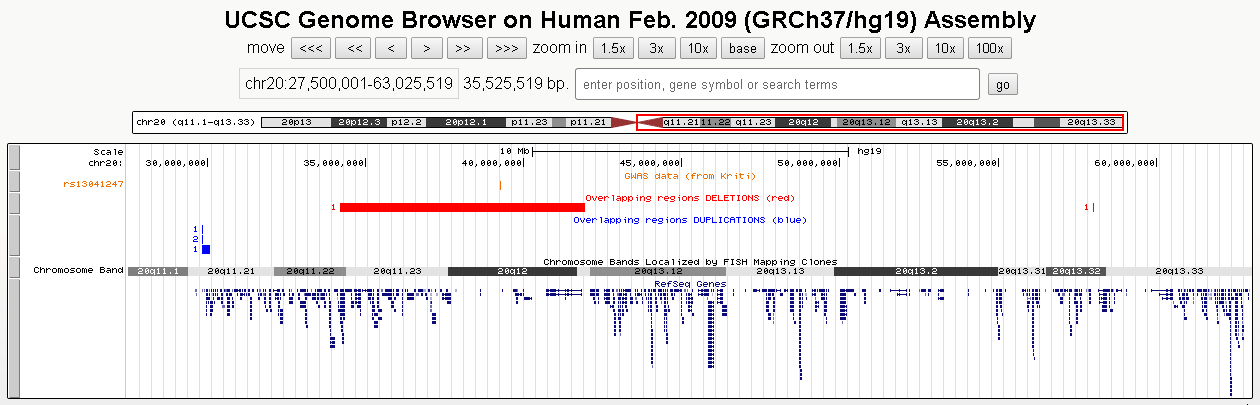Zoom out 3x on the genome view
This screenshot has width=1260, height=405.
pos(903,48)
